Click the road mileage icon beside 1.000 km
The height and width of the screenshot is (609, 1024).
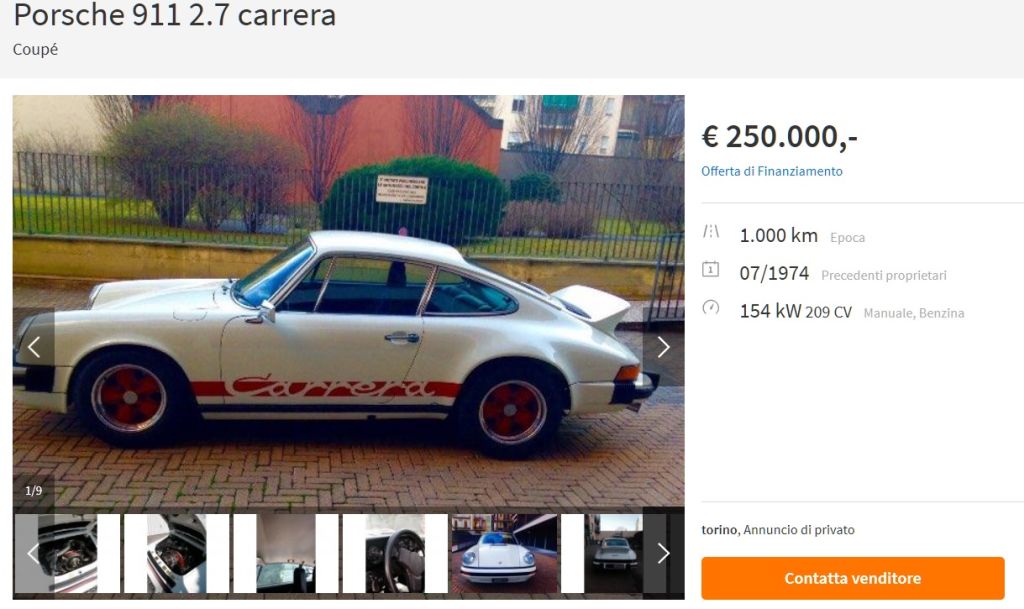pyautogui.click(x=711, y=231)
